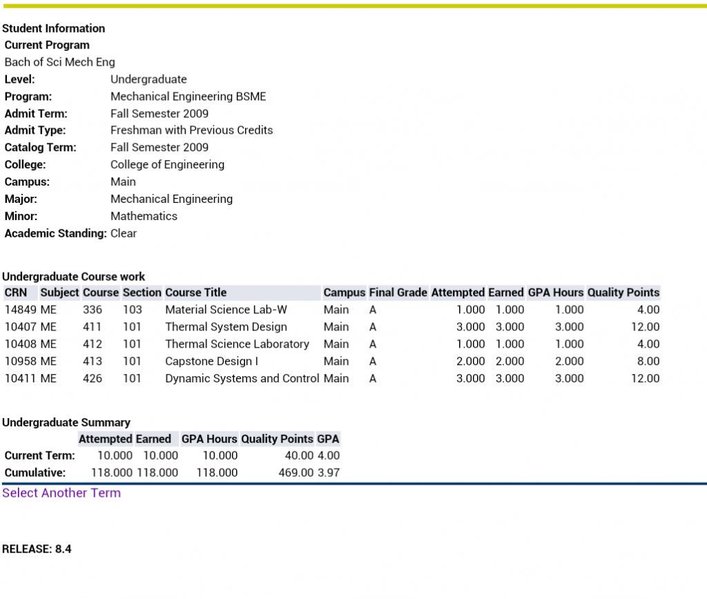Click the Quality Points header in coursework table
Image resolution: width=707 pixels, height=599 pixels.
623,292
